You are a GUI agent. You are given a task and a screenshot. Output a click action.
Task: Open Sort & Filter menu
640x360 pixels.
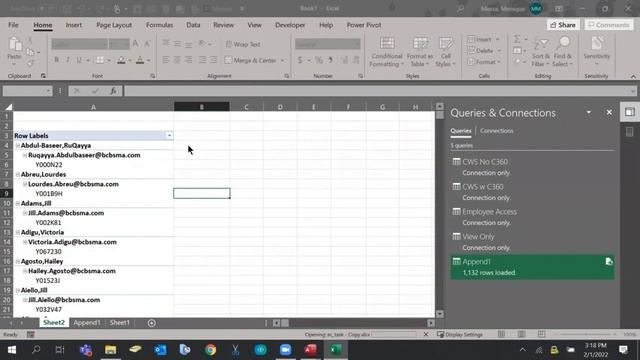540,52
